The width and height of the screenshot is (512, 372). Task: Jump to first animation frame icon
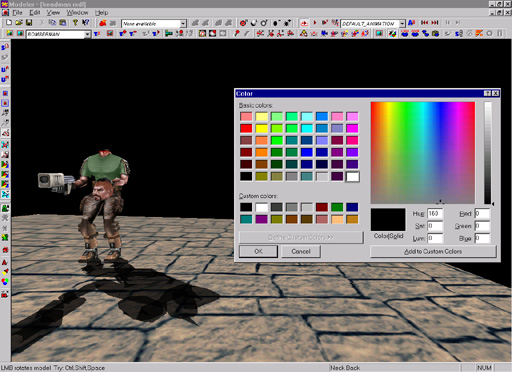(x=424, y=23)
